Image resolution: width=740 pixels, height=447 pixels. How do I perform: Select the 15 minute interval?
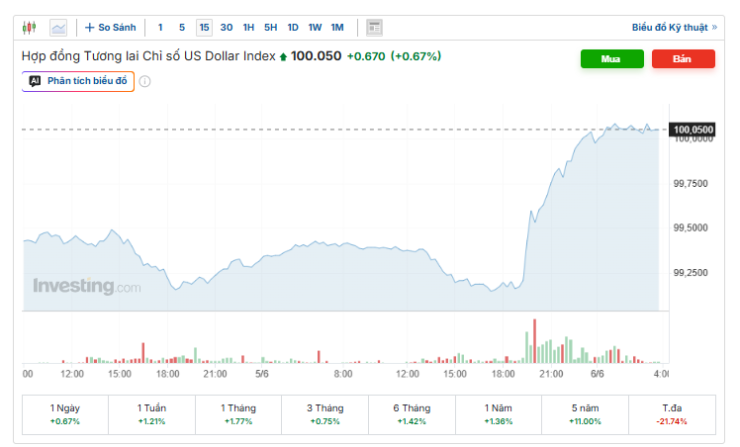(x=204, y=27)
